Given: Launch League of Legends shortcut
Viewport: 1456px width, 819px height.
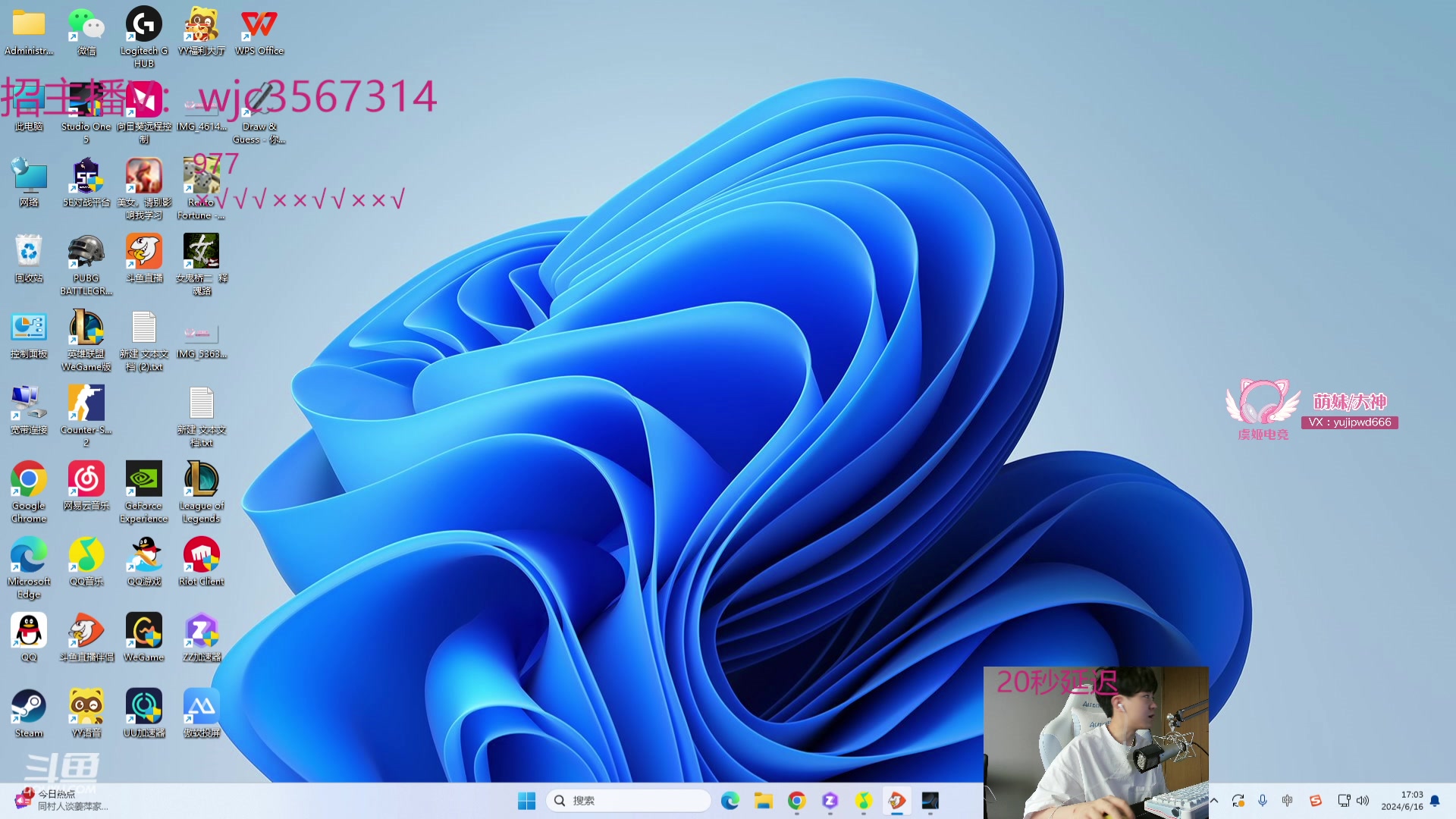Looking at the screenshot, I should (x=202, y=492).
